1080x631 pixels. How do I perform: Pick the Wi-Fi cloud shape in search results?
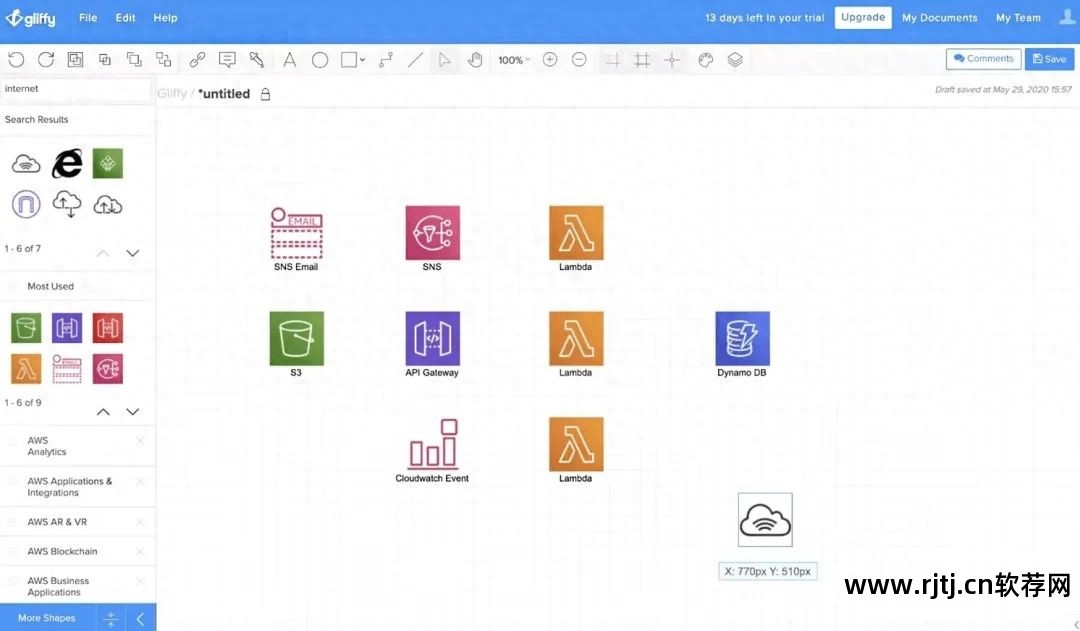point(26,164)
